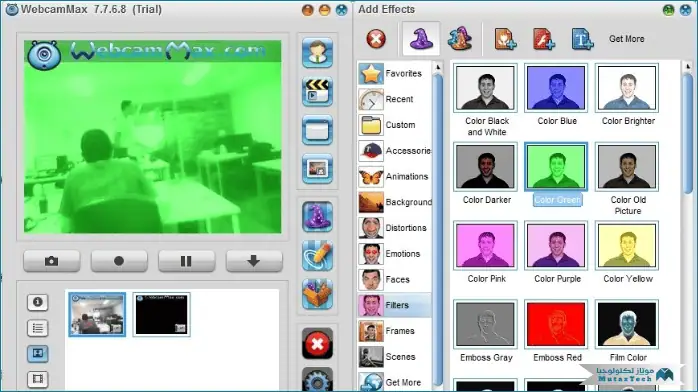Select the movie clapperboard source icon

(x=317, y=92)
